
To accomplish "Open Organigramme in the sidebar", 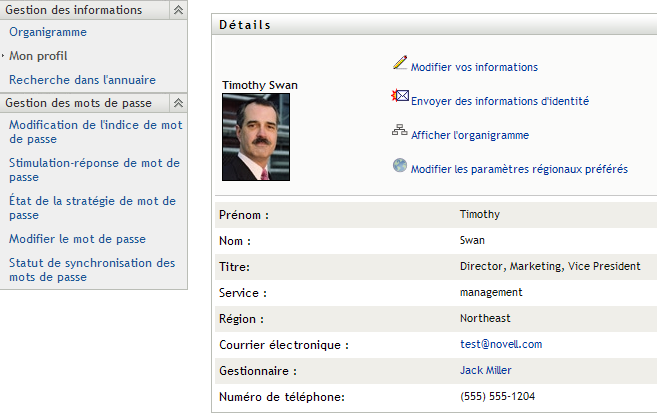I will tap(47, 32).
